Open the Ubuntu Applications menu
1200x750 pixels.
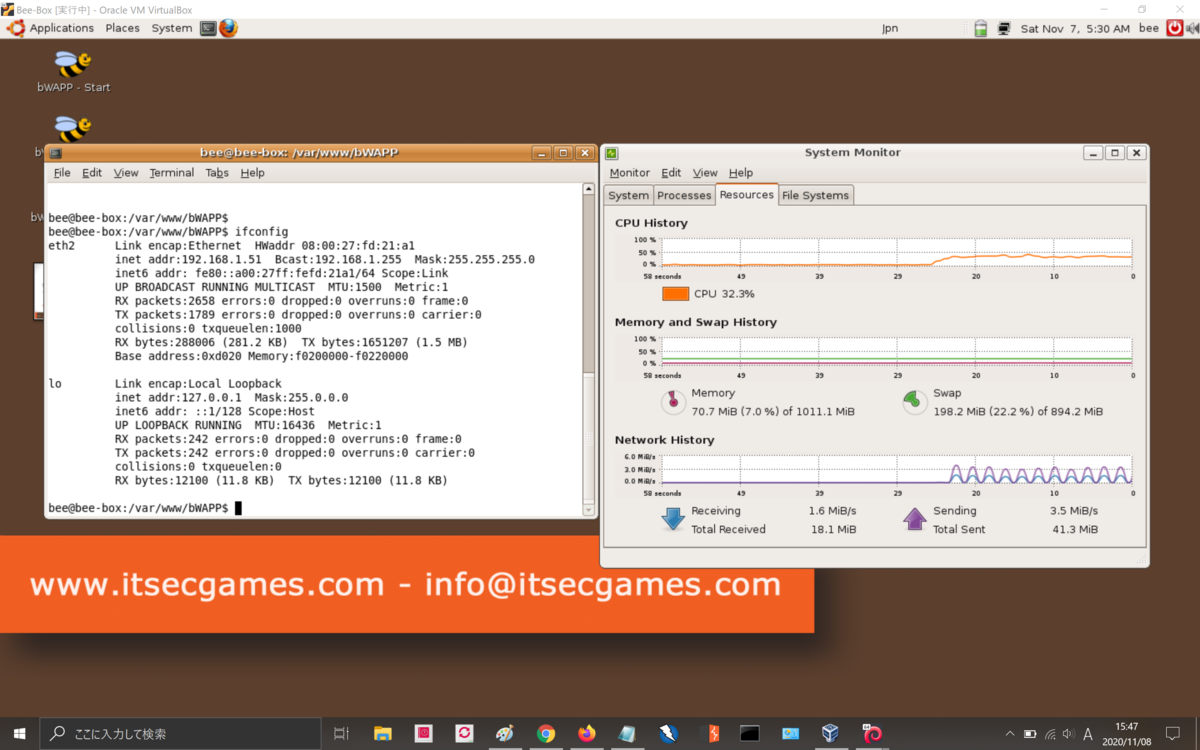tap(50, 28)
